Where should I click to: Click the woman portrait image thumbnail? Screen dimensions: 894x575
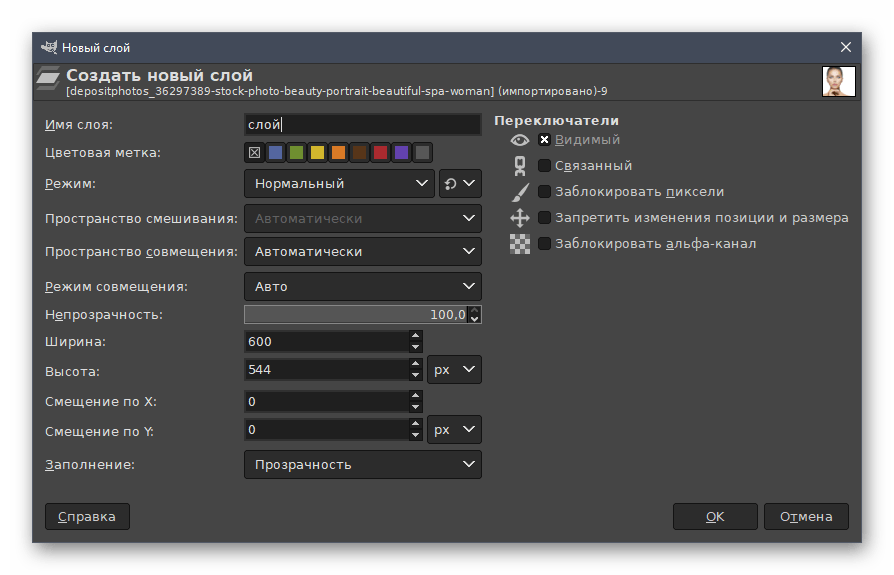click(838, 81)
